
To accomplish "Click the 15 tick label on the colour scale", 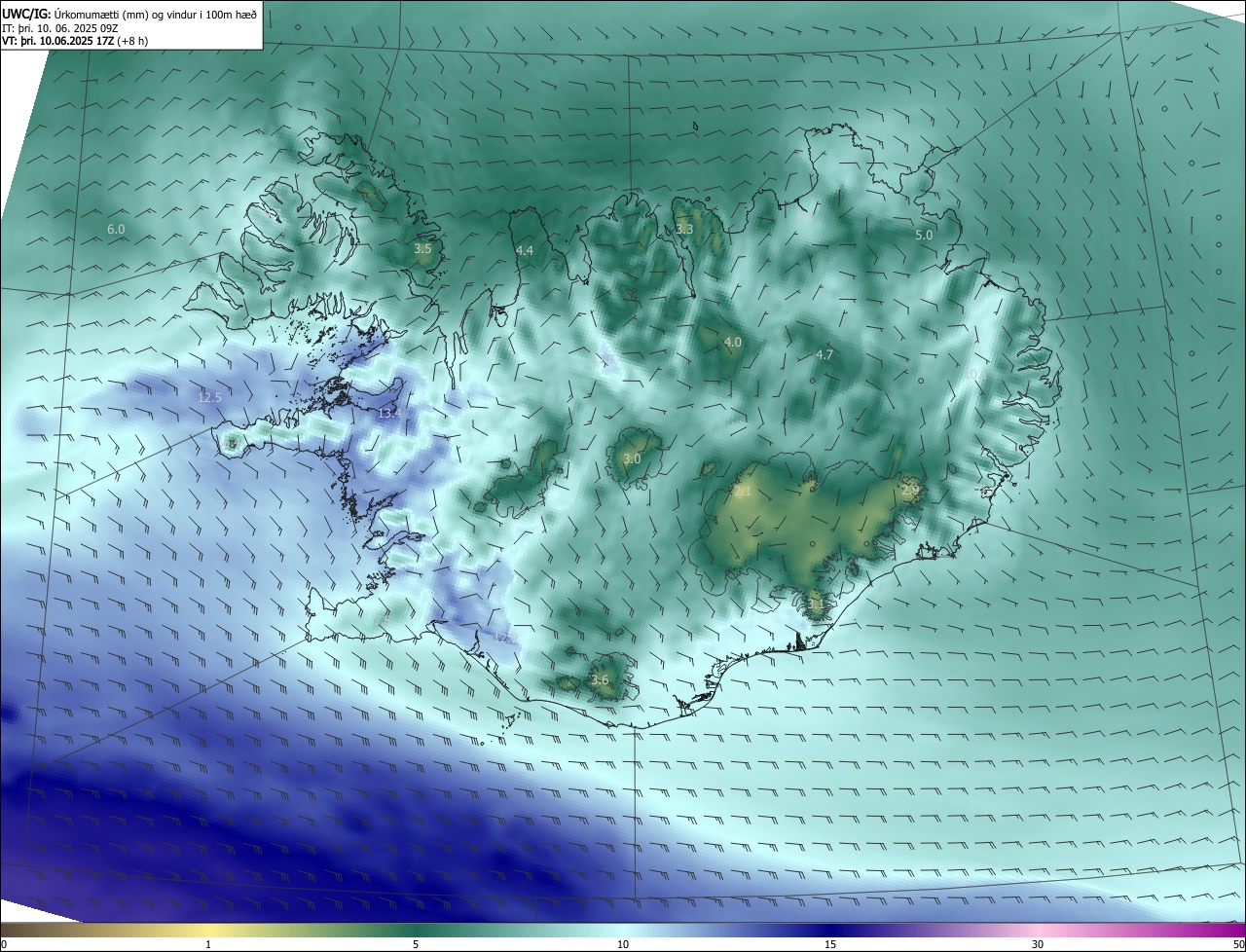I will click(830, 944).
